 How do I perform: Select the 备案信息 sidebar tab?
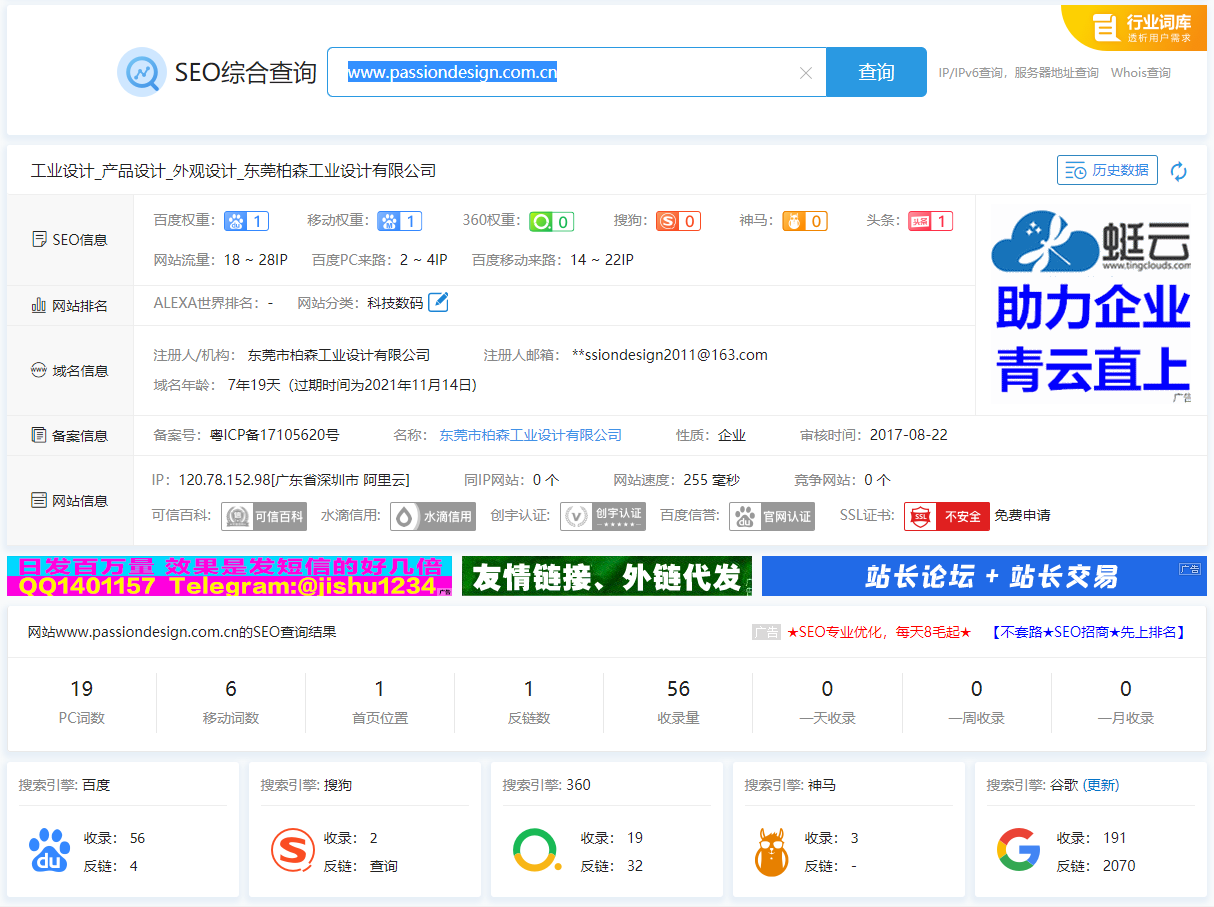[x=70, y=435]
